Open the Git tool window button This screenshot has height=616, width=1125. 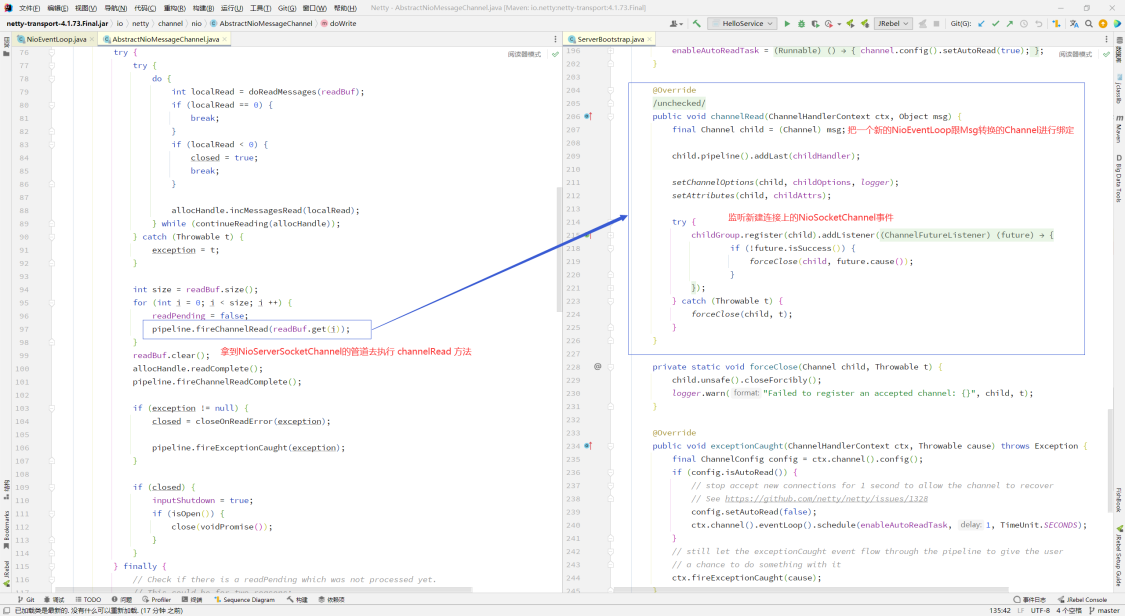click(26, 600)
